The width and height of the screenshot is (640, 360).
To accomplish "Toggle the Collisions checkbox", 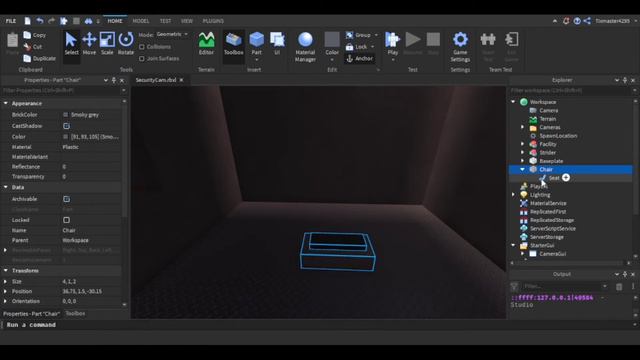I will click(x=142, y=47).
